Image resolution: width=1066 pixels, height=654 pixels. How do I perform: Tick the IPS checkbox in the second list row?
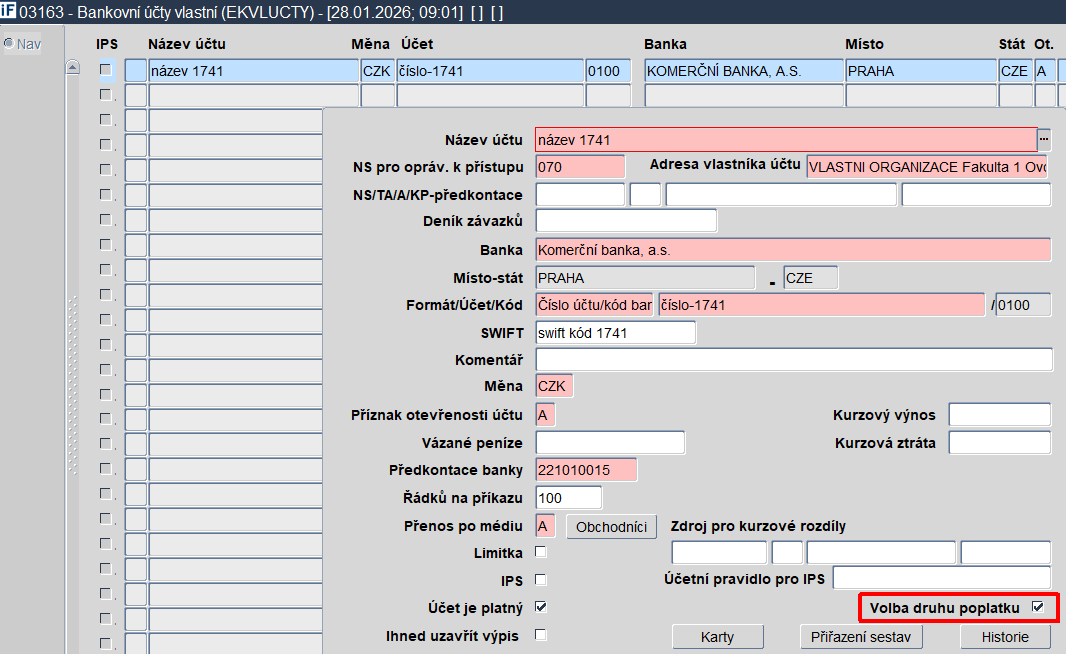[x=105, y=94]
